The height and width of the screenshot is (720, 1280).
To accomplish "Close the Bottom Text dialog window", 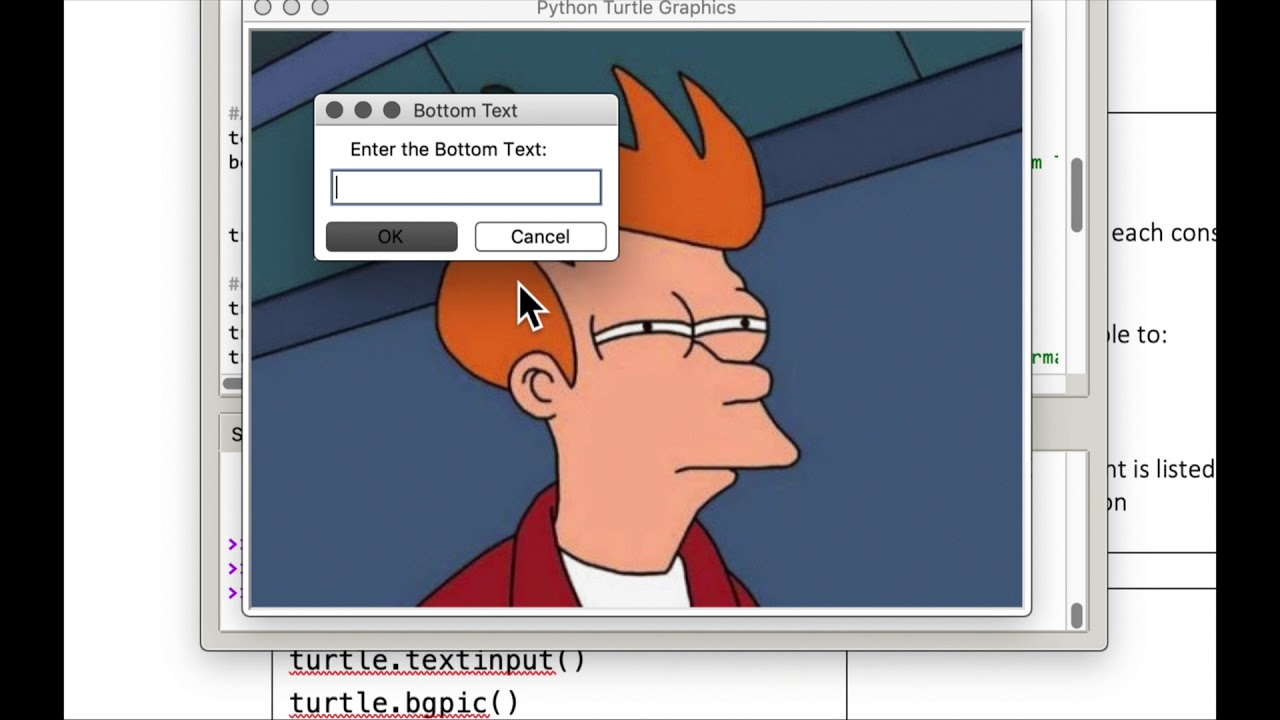I will point(335,110).
